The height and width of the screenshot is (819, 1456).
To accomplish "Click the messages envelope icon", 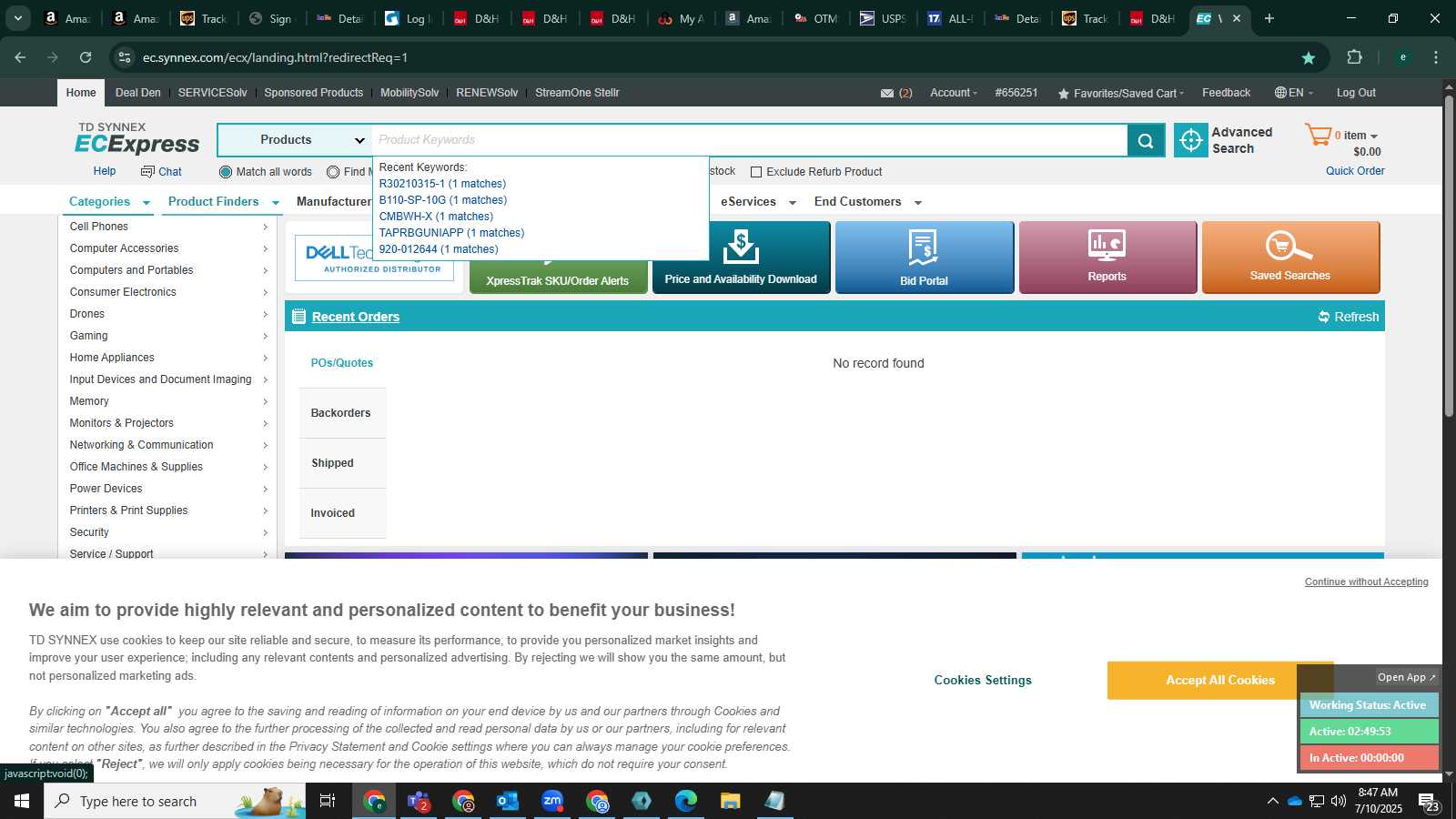I will 887,93.
